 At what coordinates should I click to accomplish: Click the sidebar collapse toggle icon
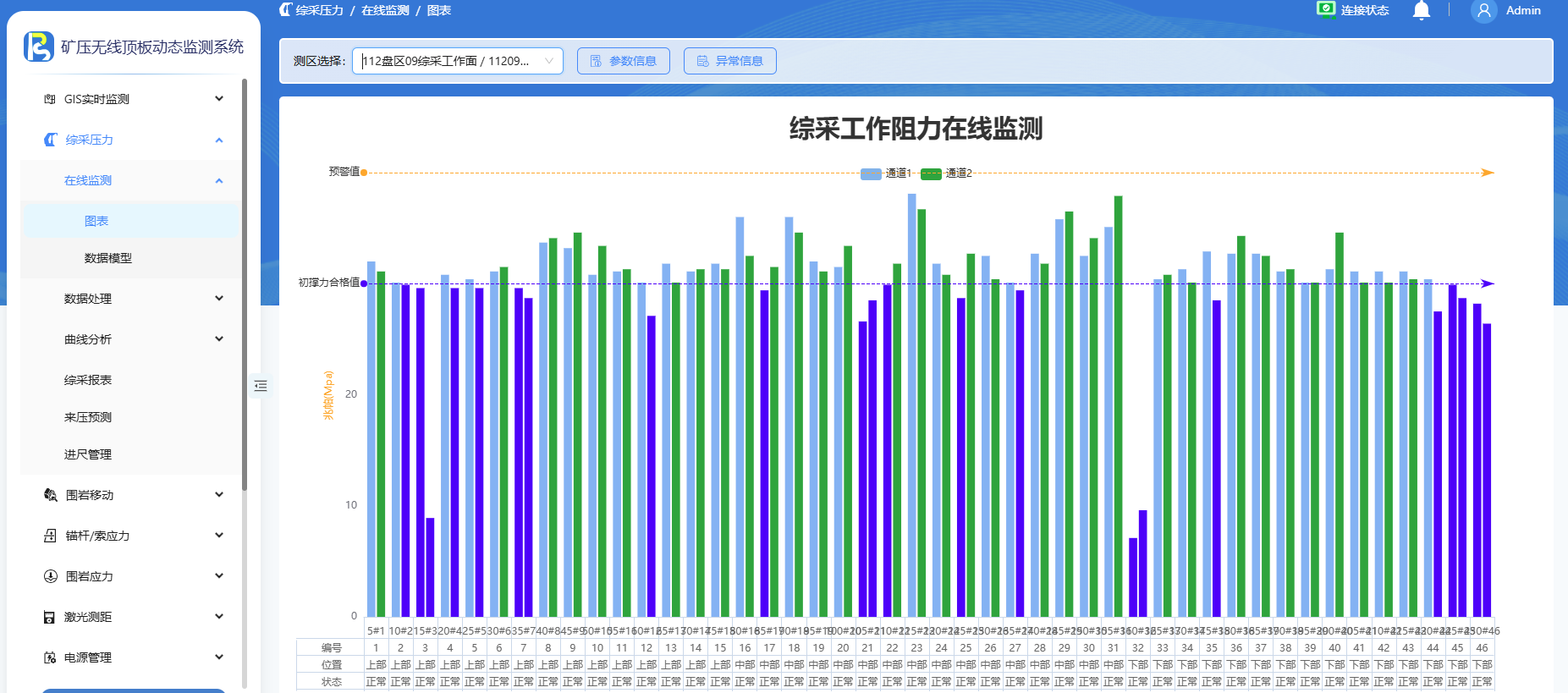(x=261, y=386)
